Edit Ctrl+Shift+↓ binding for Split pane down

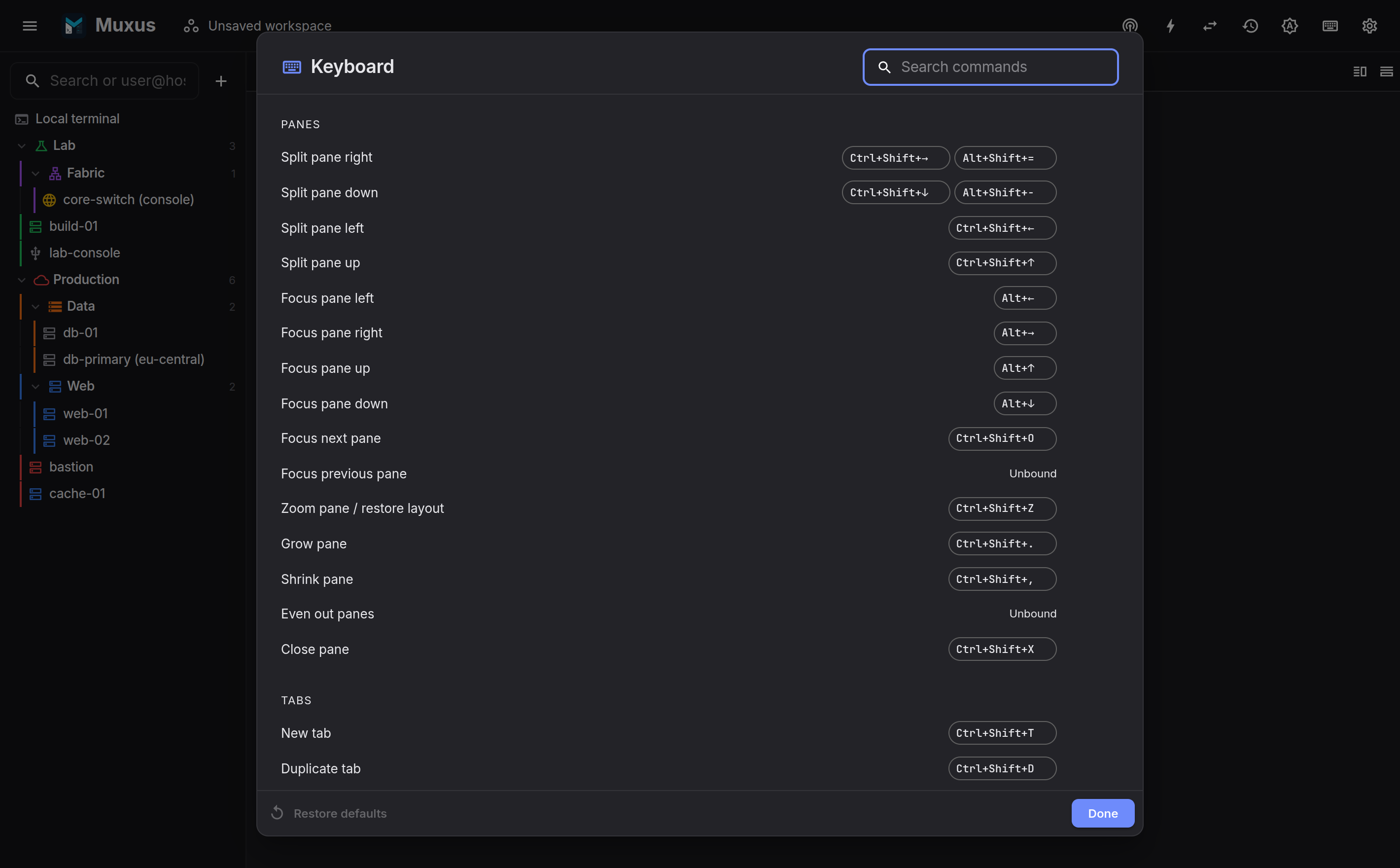click(895, 192)
